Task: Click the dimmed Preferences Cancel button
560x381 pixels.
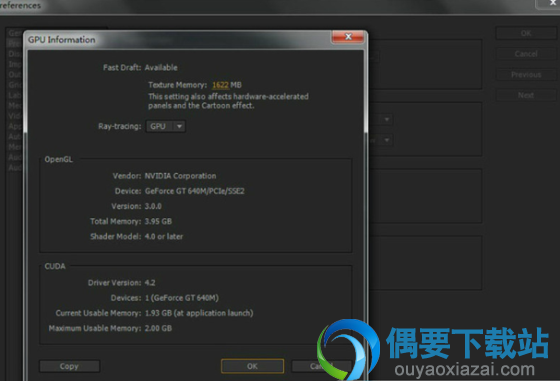Action: 526,54
